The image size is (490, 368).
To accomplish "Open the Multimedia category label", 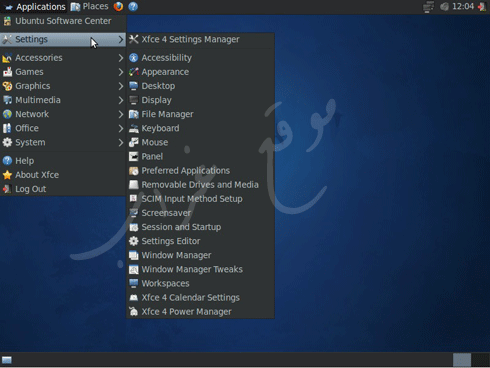I will pos(38,100).
